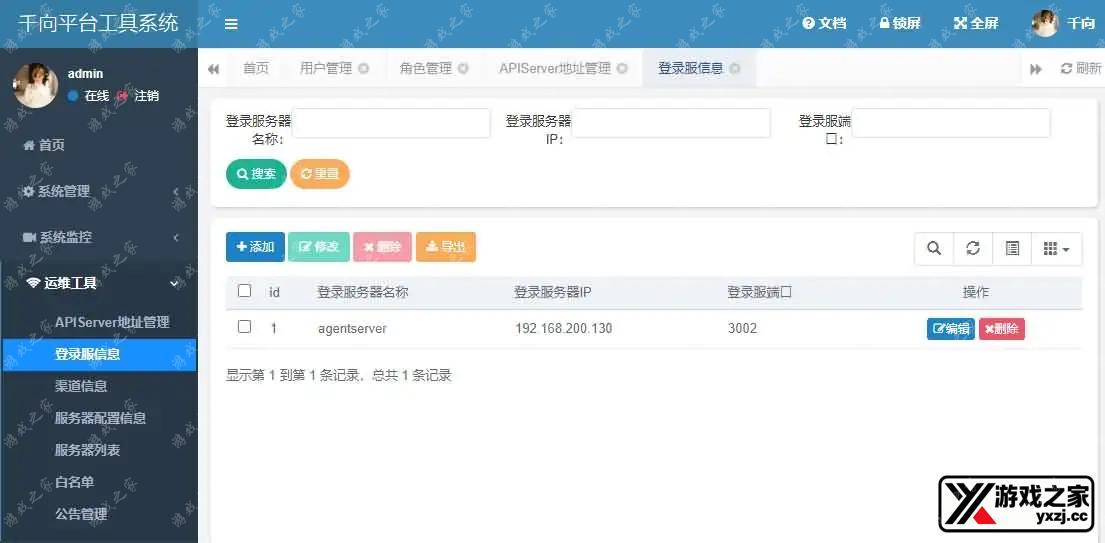Toggle the table card view icon
Image resolution: width=1105 pixels, height=543 pixels.
1012,249
